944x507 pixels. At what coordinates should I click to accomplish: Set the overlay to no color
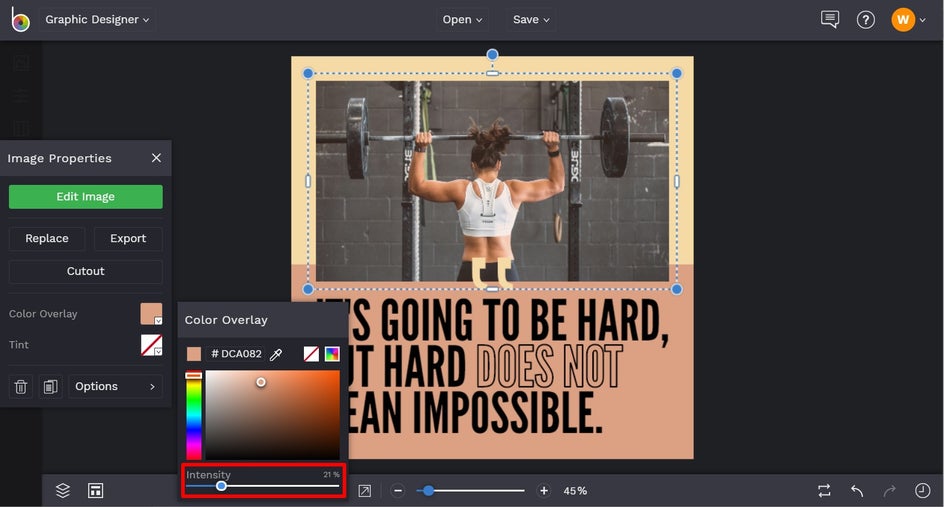(311, 354)
